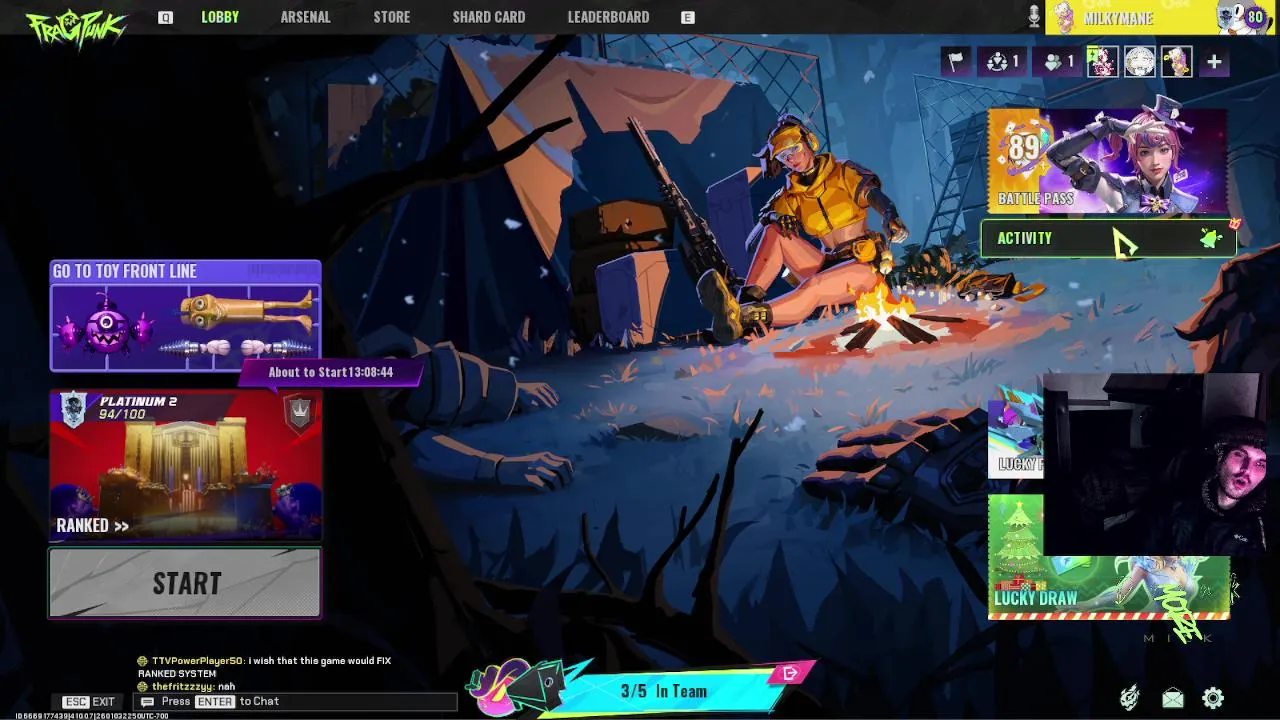
Task: Click the megaphone team recruit icon
Action: [516, 687]
